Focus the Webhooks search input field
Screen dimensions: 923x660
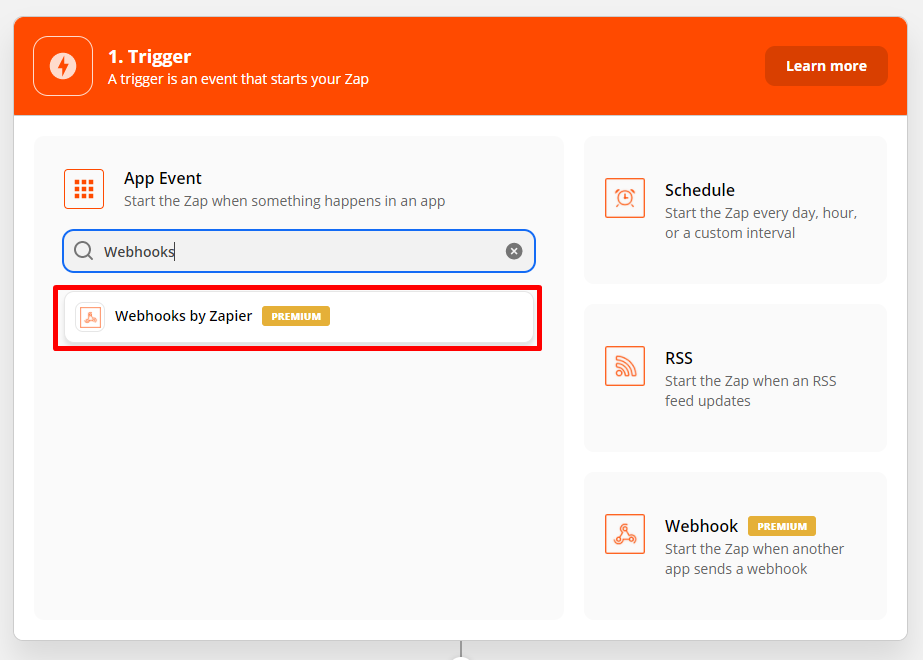click(x=299, y=251)
